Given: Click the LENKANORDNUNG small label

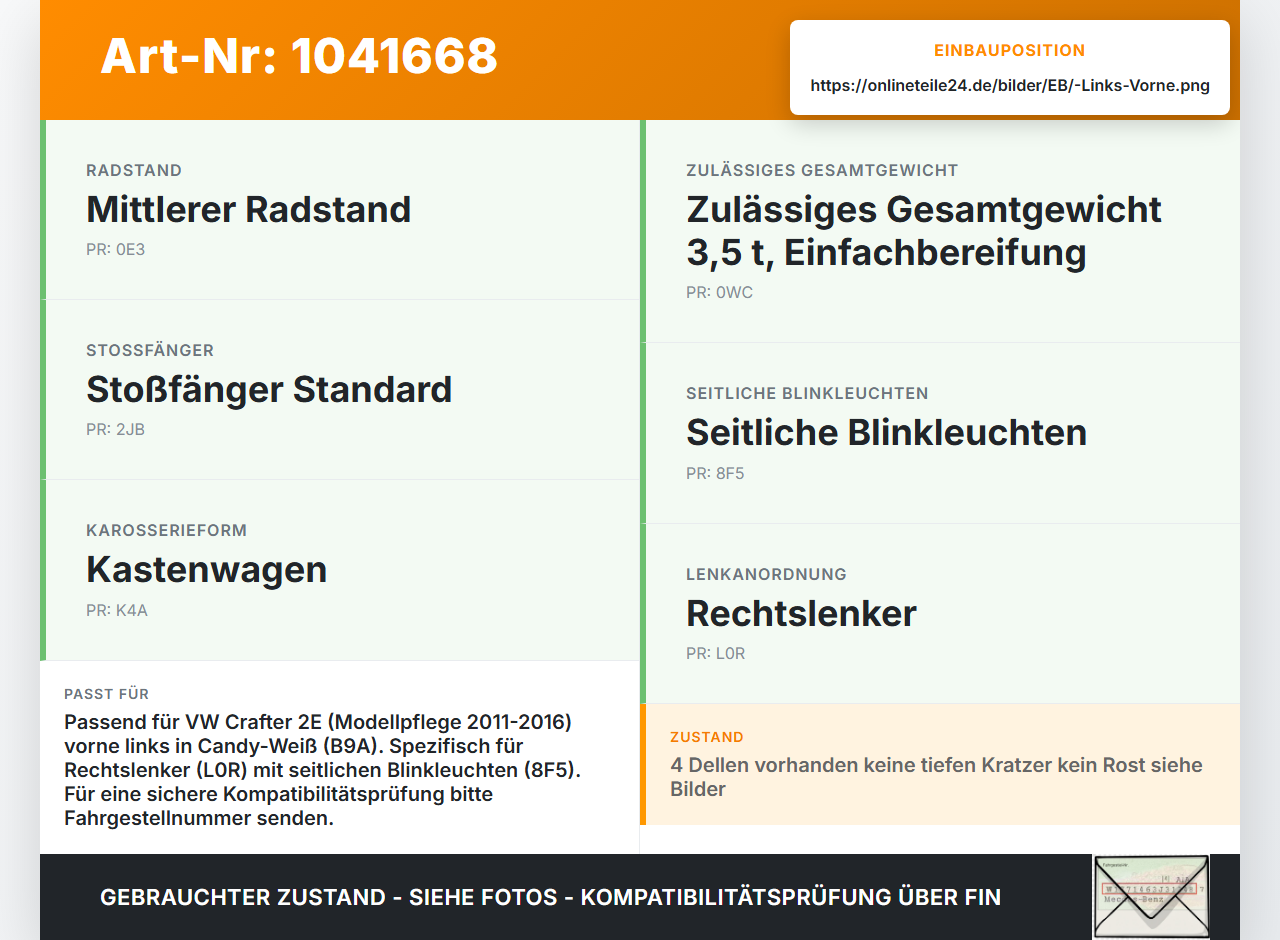Looking at the screenshot, I should [766, 574].
